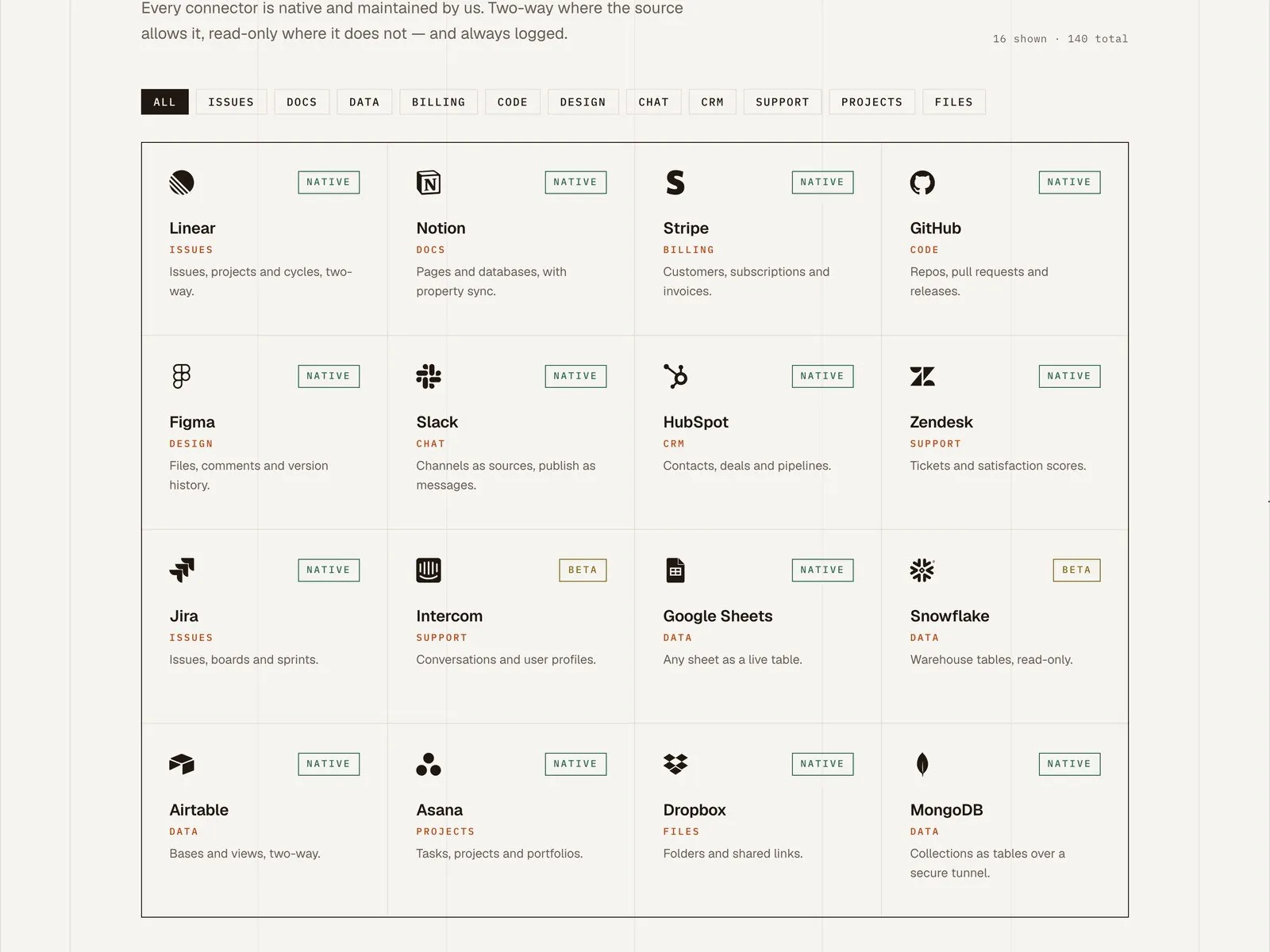This screenshot has height=952, width=1270.
Task: Click the Slack logo icon
Action: point(429,376)
